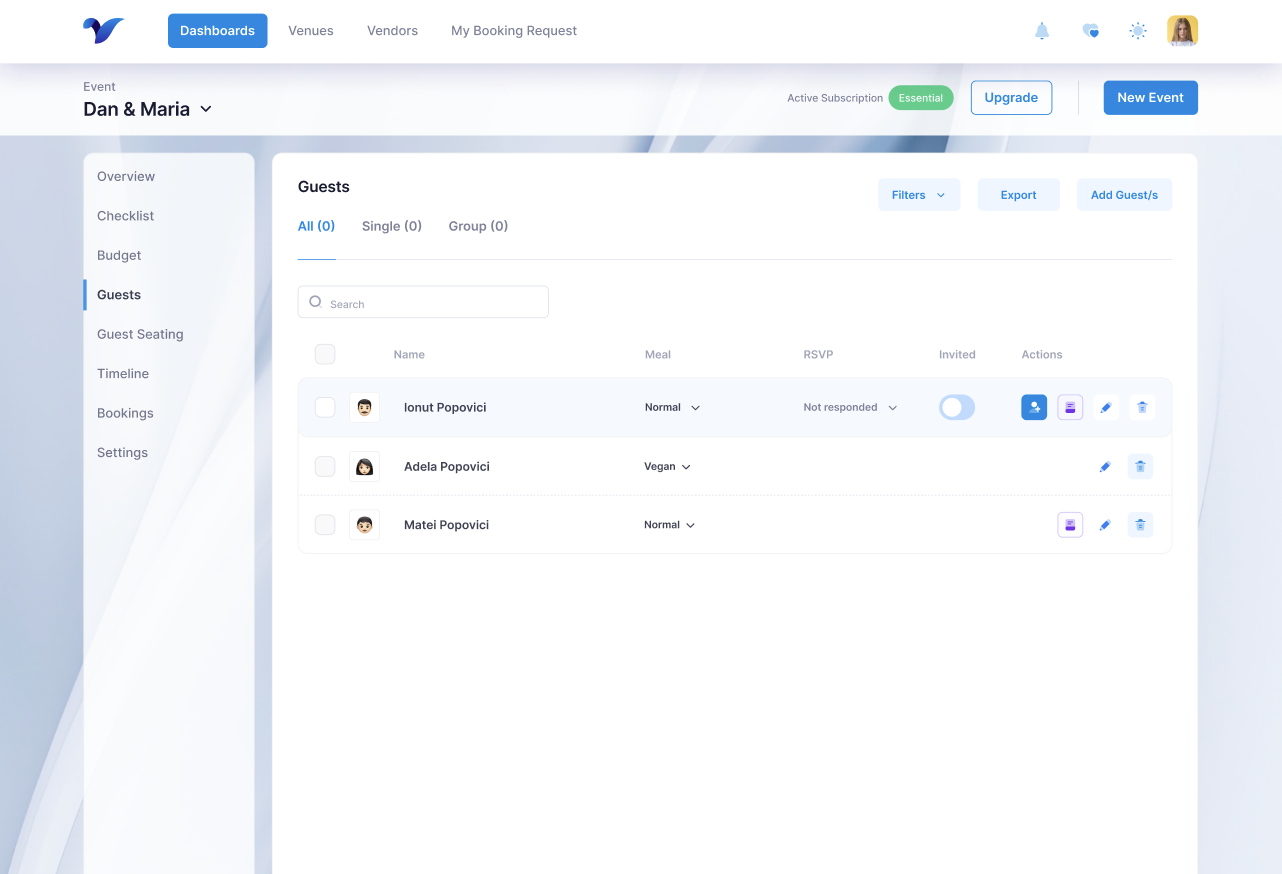
Task: Tick the select-all checkbox in table header
Action: [x=325, y=354]
